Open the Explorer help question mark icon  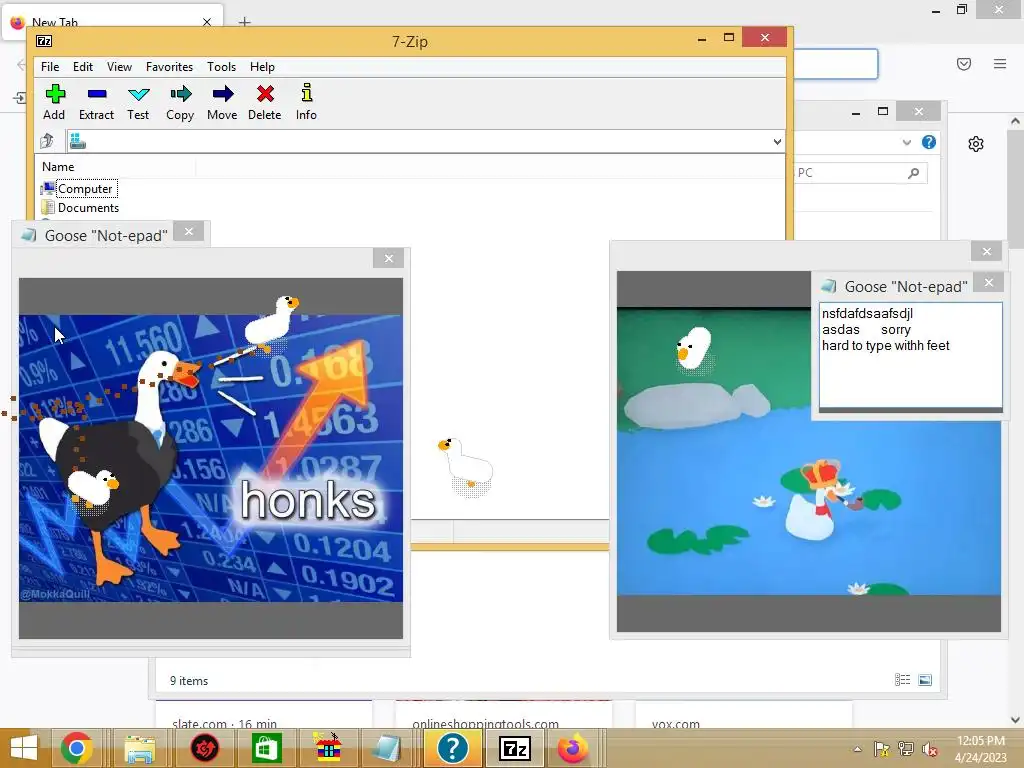[929, 142]
